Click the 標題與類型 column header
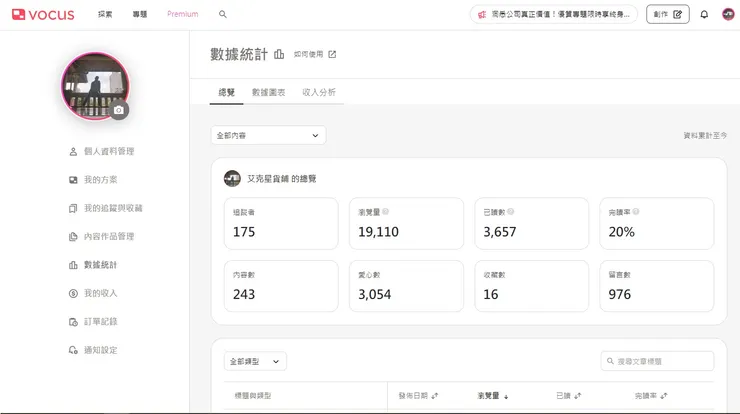Viewport: 740px width, 414px height. pos(253,396)
